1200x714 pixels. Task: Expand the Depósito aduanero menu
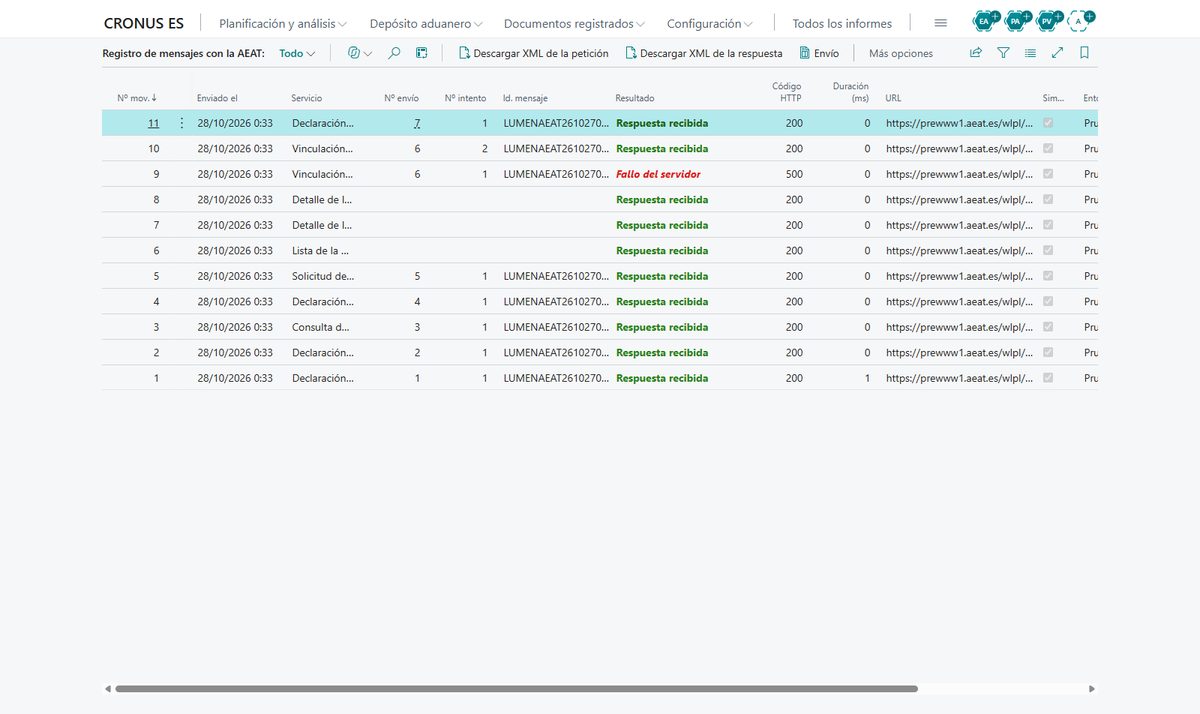(426, 23)
